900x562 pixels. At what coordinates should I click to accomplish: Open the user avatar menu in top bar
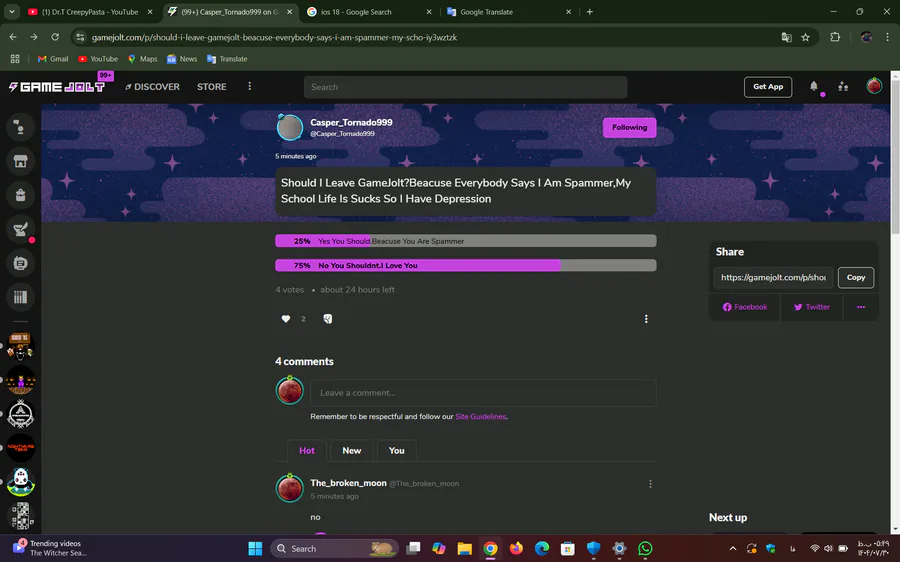tap(874, 86)
